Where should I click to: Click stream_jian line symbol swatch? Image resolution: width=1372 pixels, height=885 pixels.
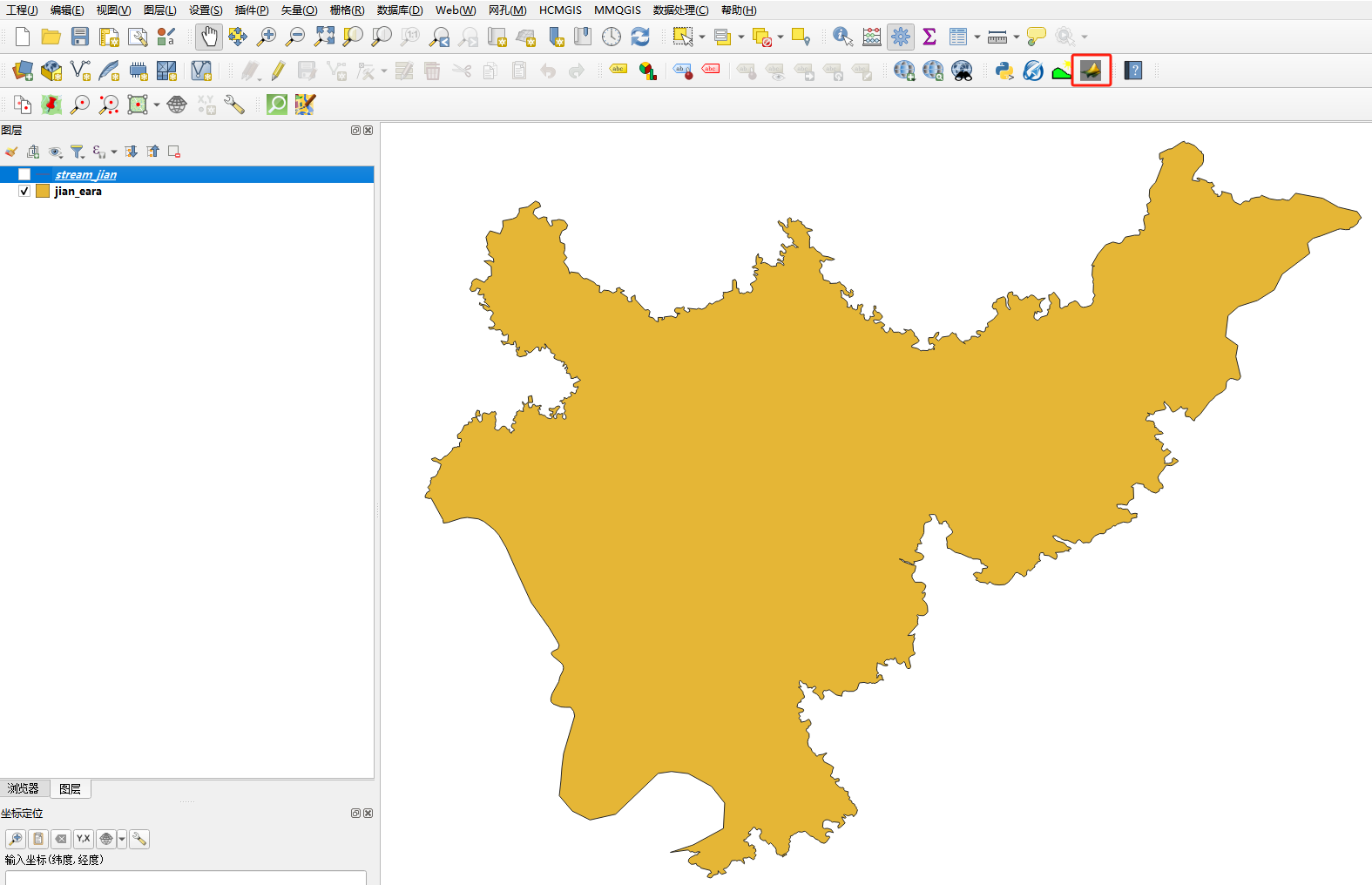[x=43, y=174]
